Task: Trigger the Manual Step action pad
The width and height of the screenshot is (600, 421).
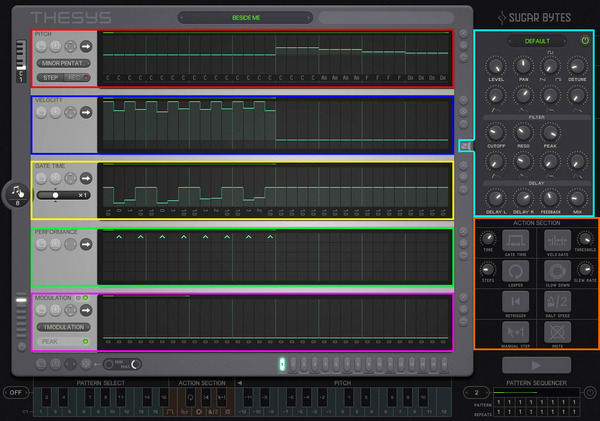Action: tap(515, 333)
